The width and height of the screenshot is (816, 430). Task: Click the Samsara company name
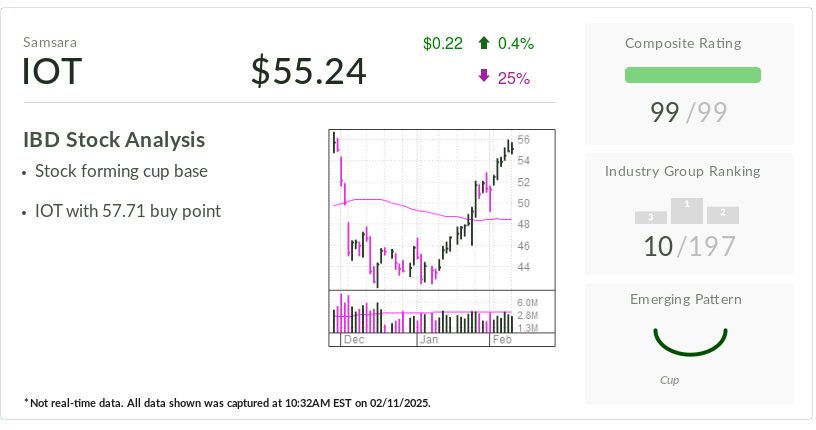coord(50,42)
